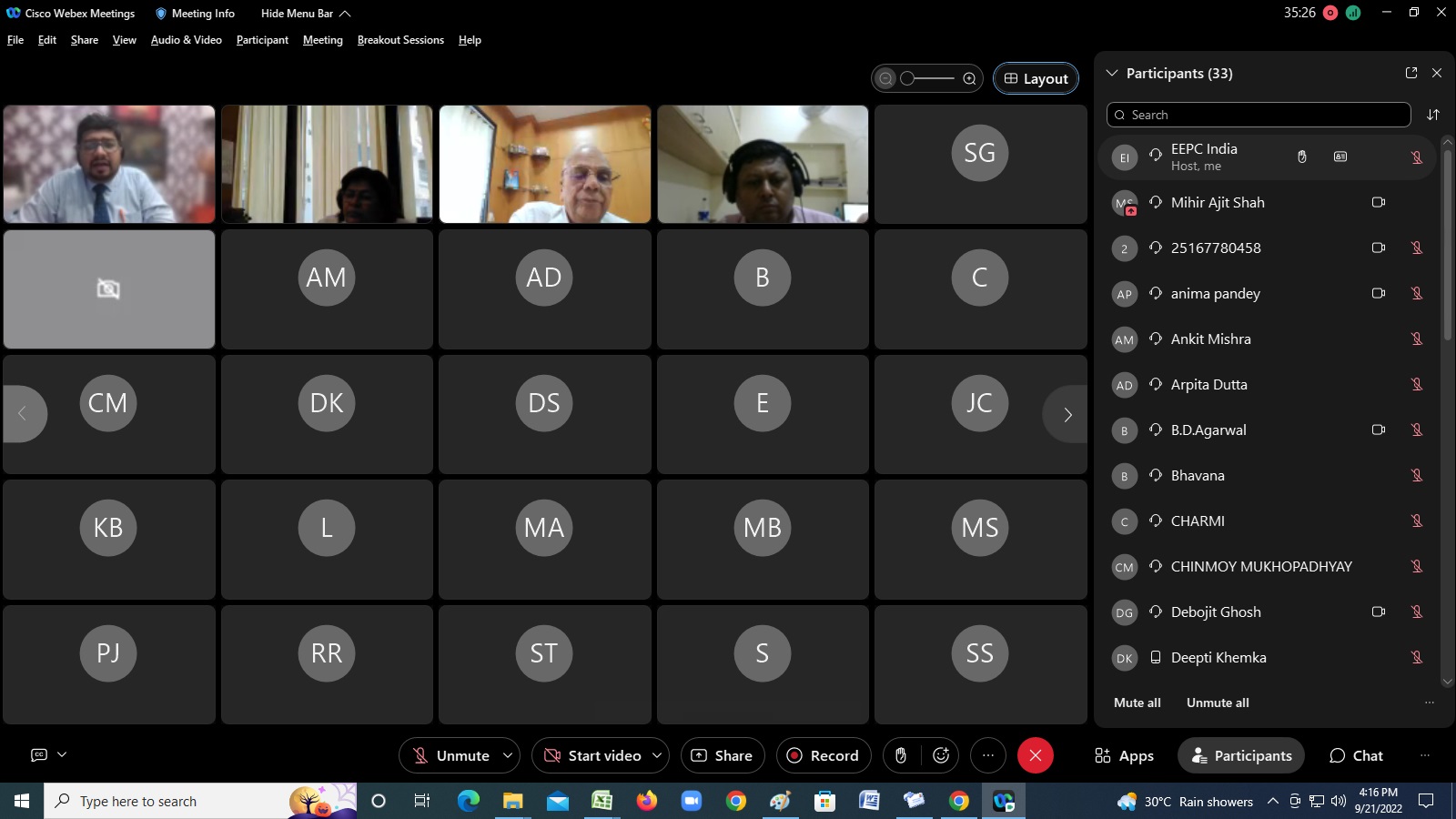Image resolution: width=1456 pixels, height=819 pixels.
Task: Click the red leave meeting button
Action: [x=1036, y=755]
